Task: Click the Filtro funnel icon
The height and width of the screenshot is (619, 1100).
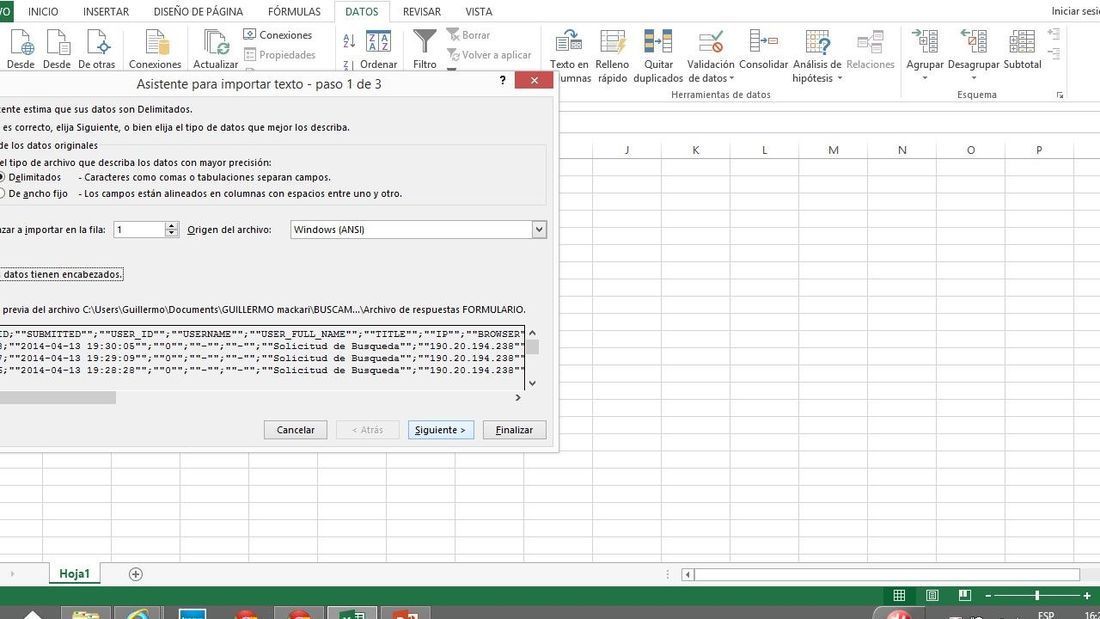Action: (x=424, y=41)
